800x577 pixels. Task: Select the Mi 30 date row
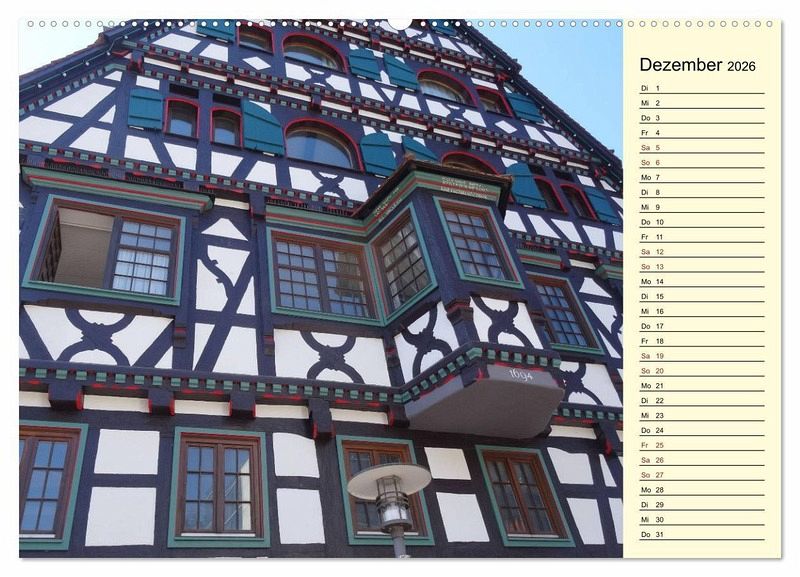click(x=702, y=520)
